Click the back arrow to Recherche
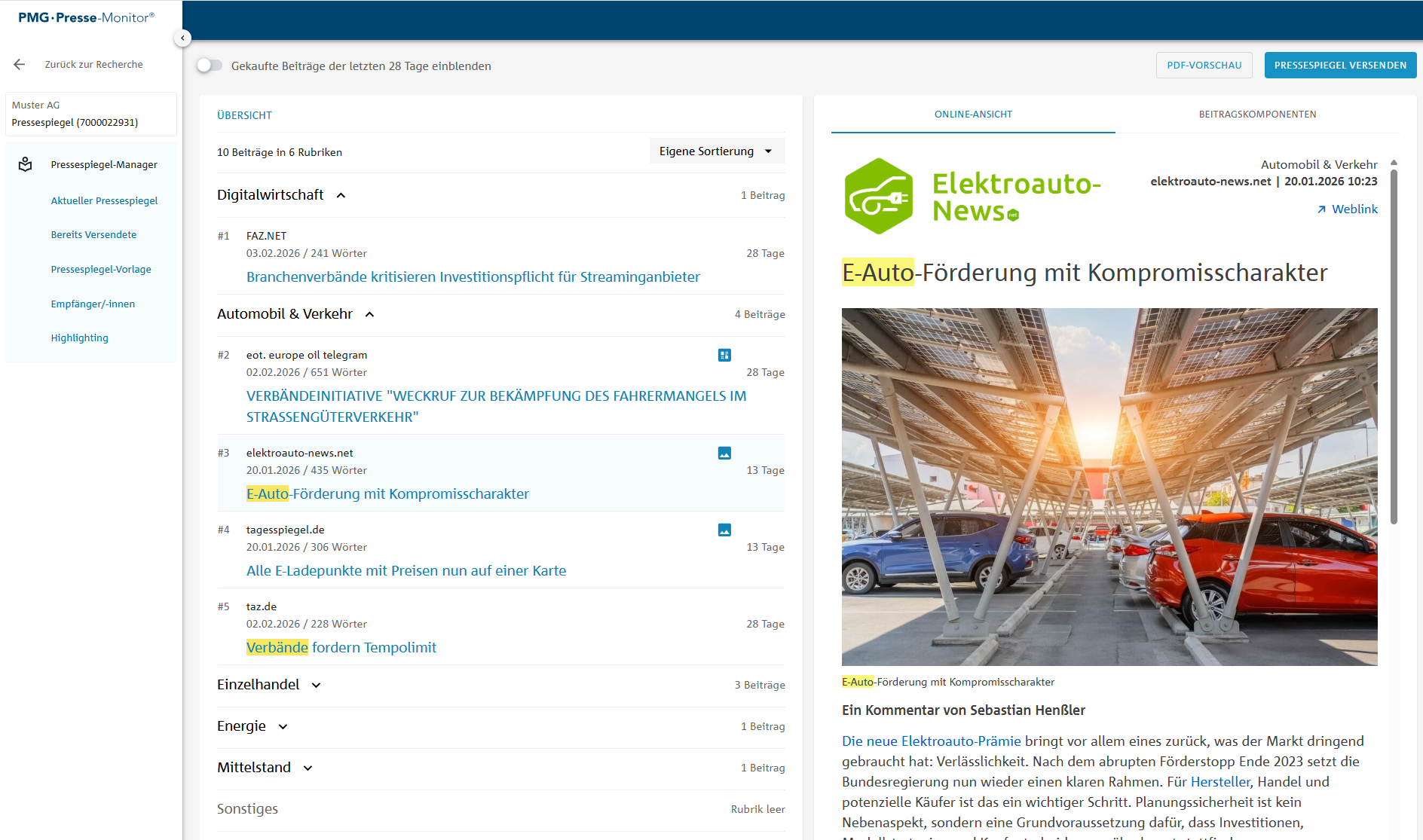Viewport: 1423px width, 840px height. (x=20, y=65)
